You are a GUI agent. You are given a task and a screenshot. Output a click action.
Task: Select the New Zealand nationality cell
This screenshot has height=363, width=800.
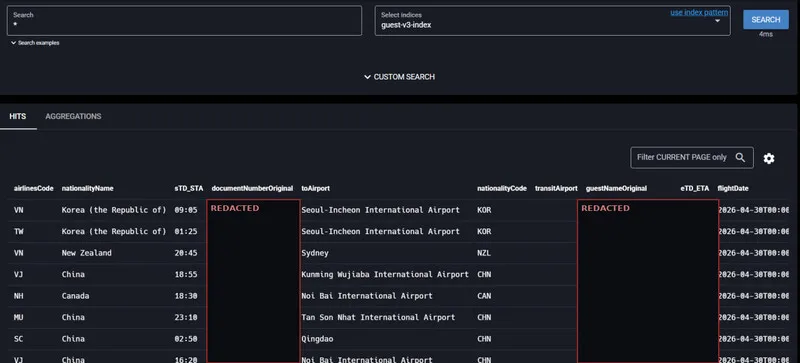click(87, 253)
